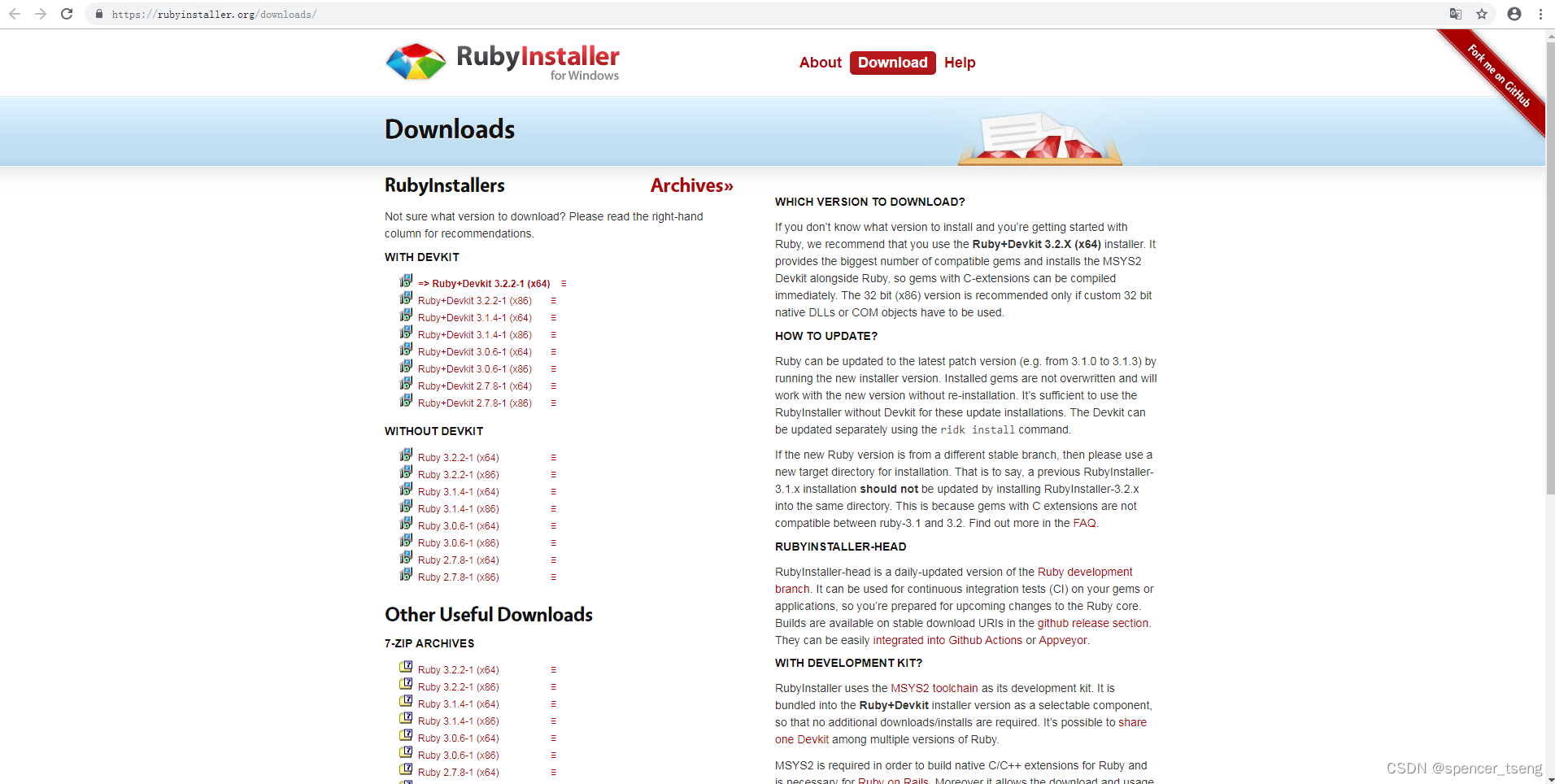Click the 7-Zip archive icon for Ruby 3.0.6-1 (x86)

point(406,752)
